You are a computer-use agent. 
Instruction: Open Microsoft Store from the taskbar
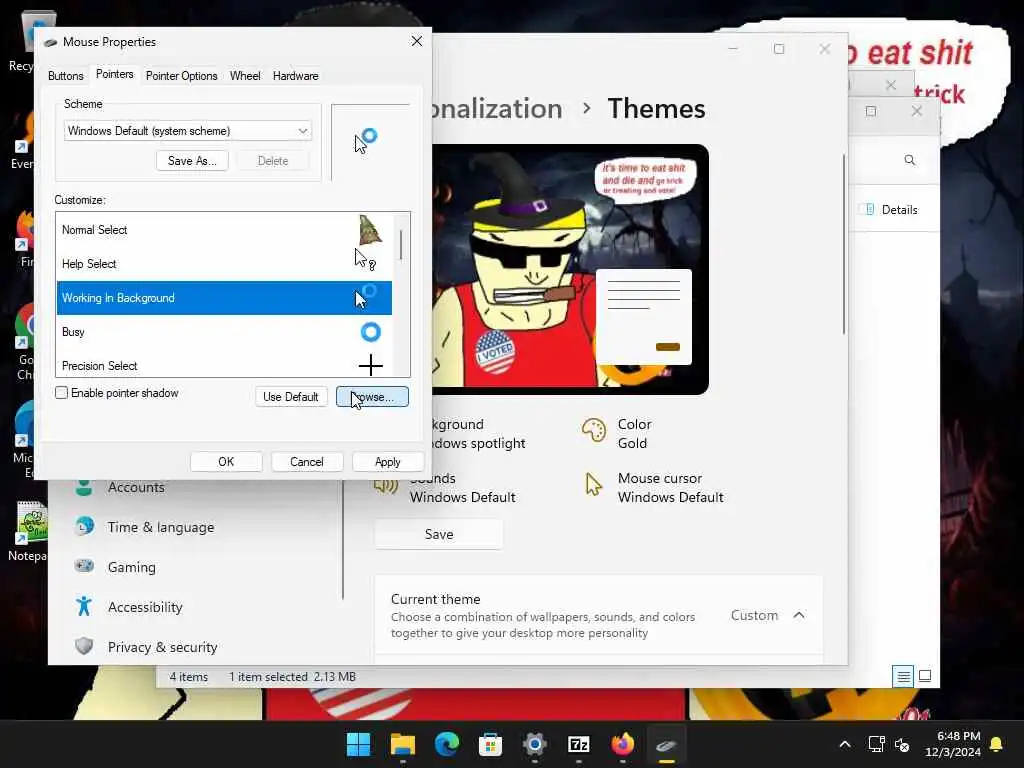tap(490, 744)
